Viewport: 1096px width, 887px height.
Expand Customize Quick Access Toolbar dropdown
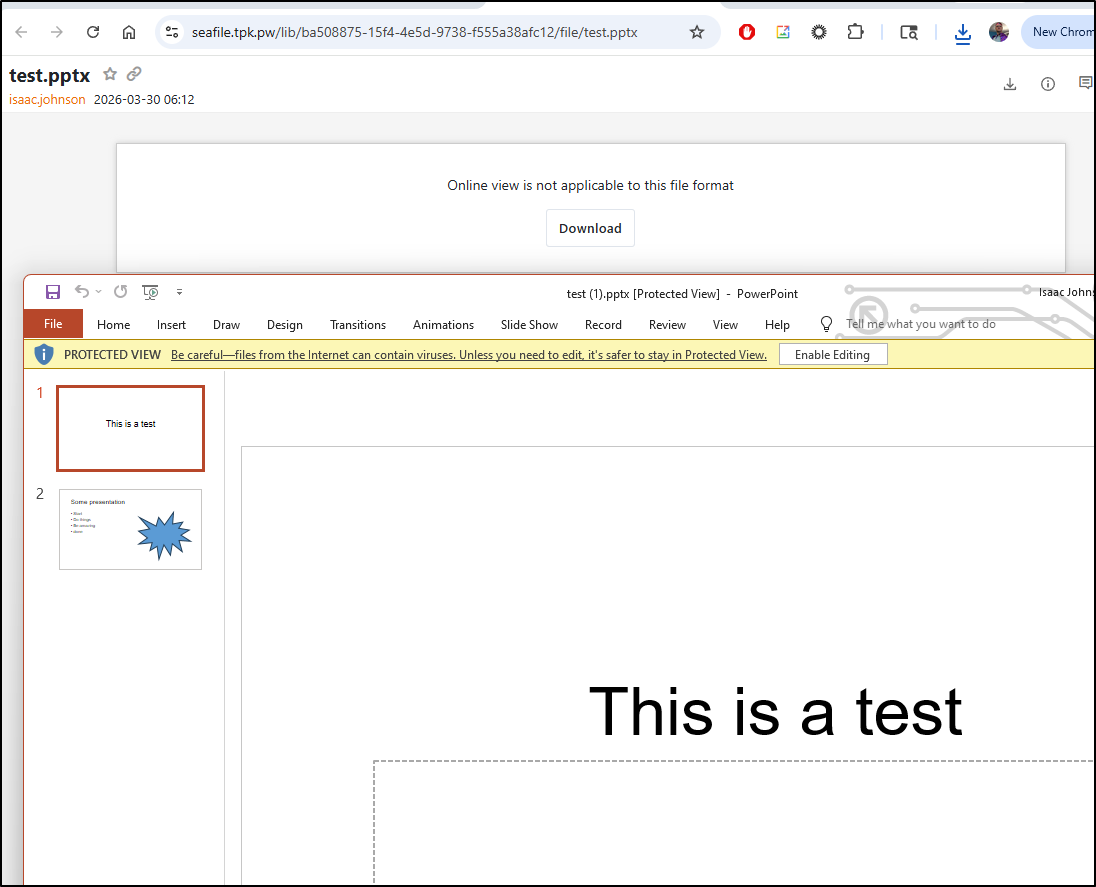click(180, 292)
